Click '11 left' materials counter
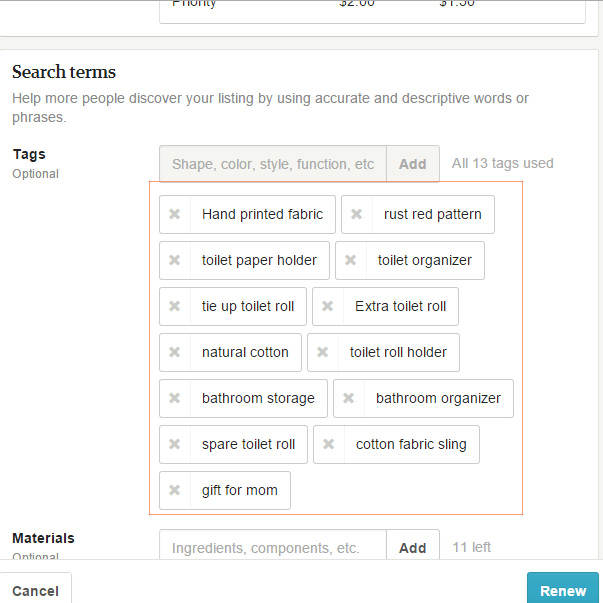The width and height of the screenshot is (603, 603). coord(471,547)
